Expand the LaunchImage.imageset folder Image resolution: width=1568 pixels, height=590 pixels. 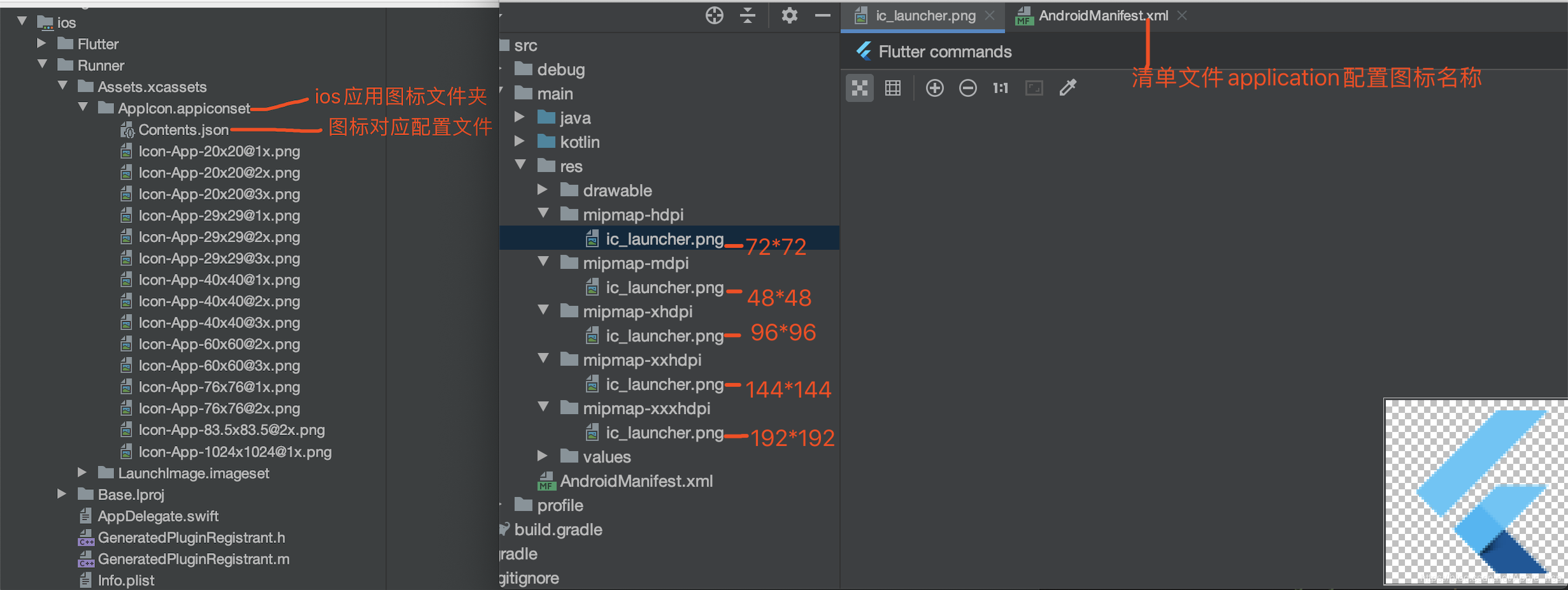[x=82, y=473]
